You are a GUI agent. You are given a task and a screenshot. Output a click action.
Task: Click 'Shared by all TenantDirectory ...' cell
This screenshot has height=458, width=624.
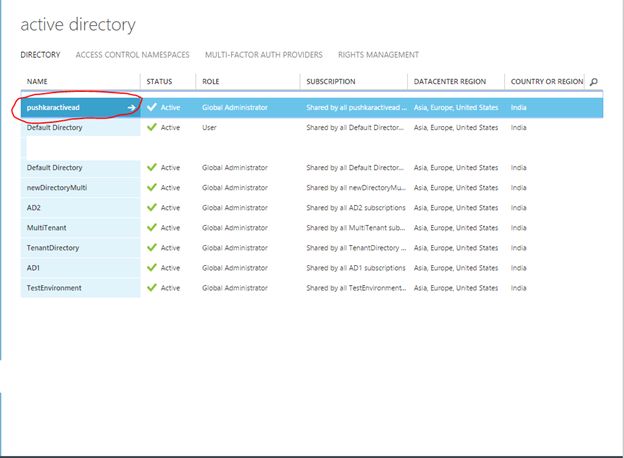[356, 248]
